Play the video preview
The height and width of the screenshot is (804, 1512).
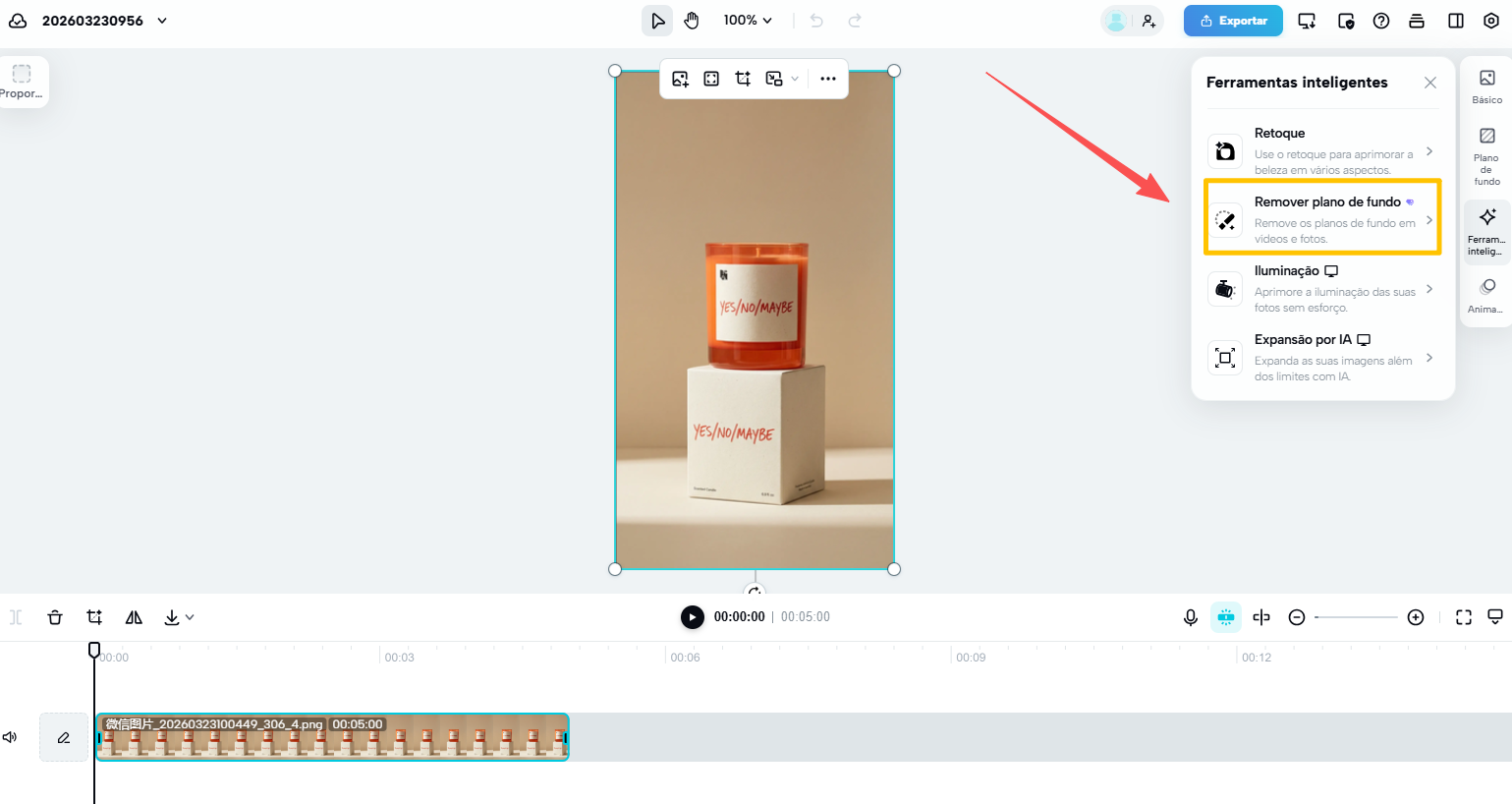[x=693, y=617]
